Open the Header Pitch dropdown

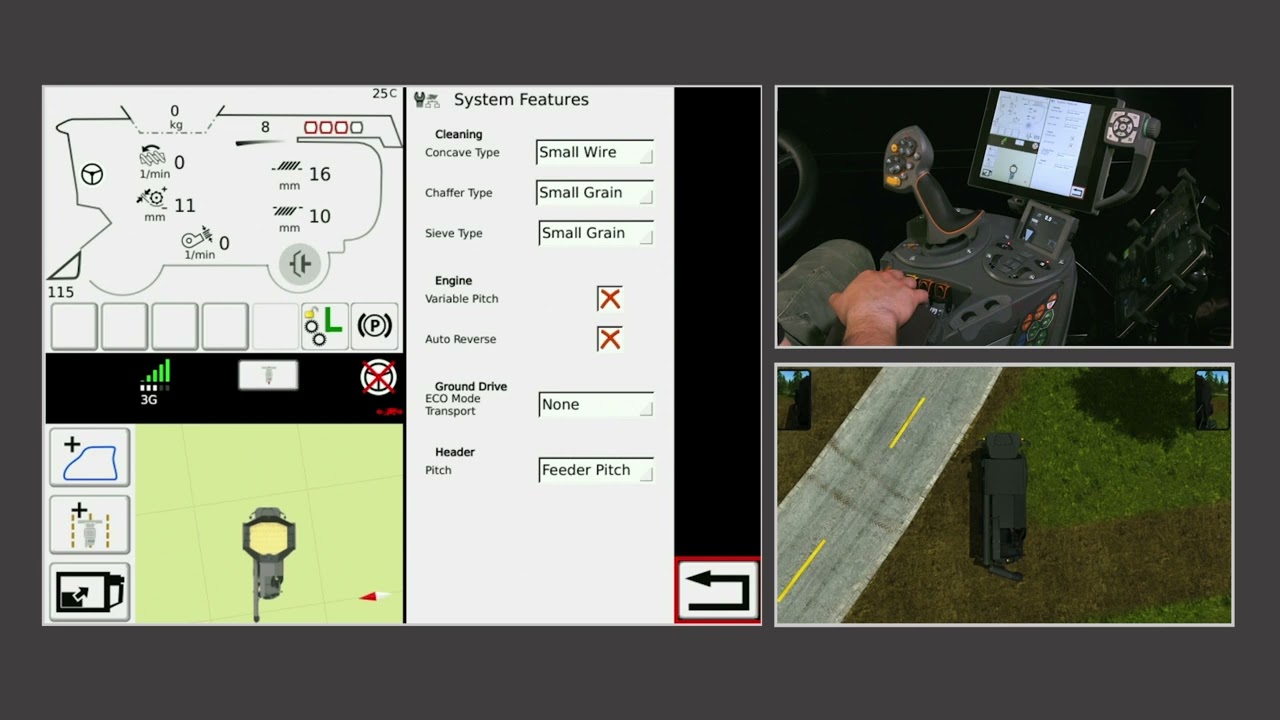coord(596,470)
